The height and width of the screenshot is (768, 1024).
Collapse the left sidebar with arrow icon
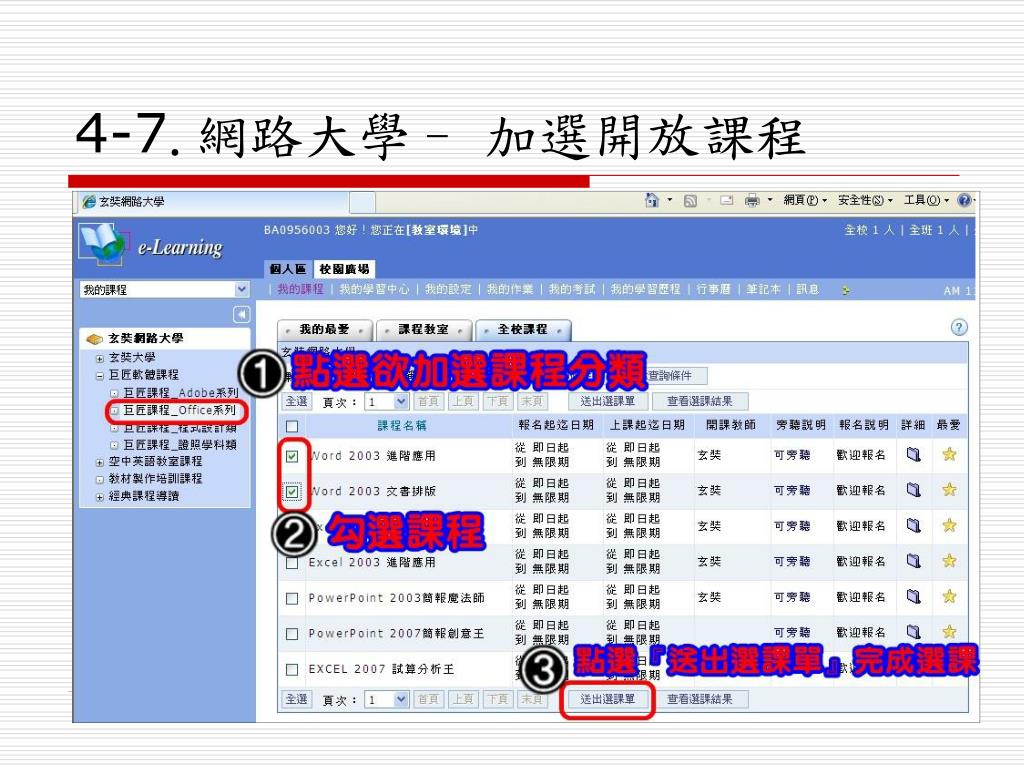point(242,315)
